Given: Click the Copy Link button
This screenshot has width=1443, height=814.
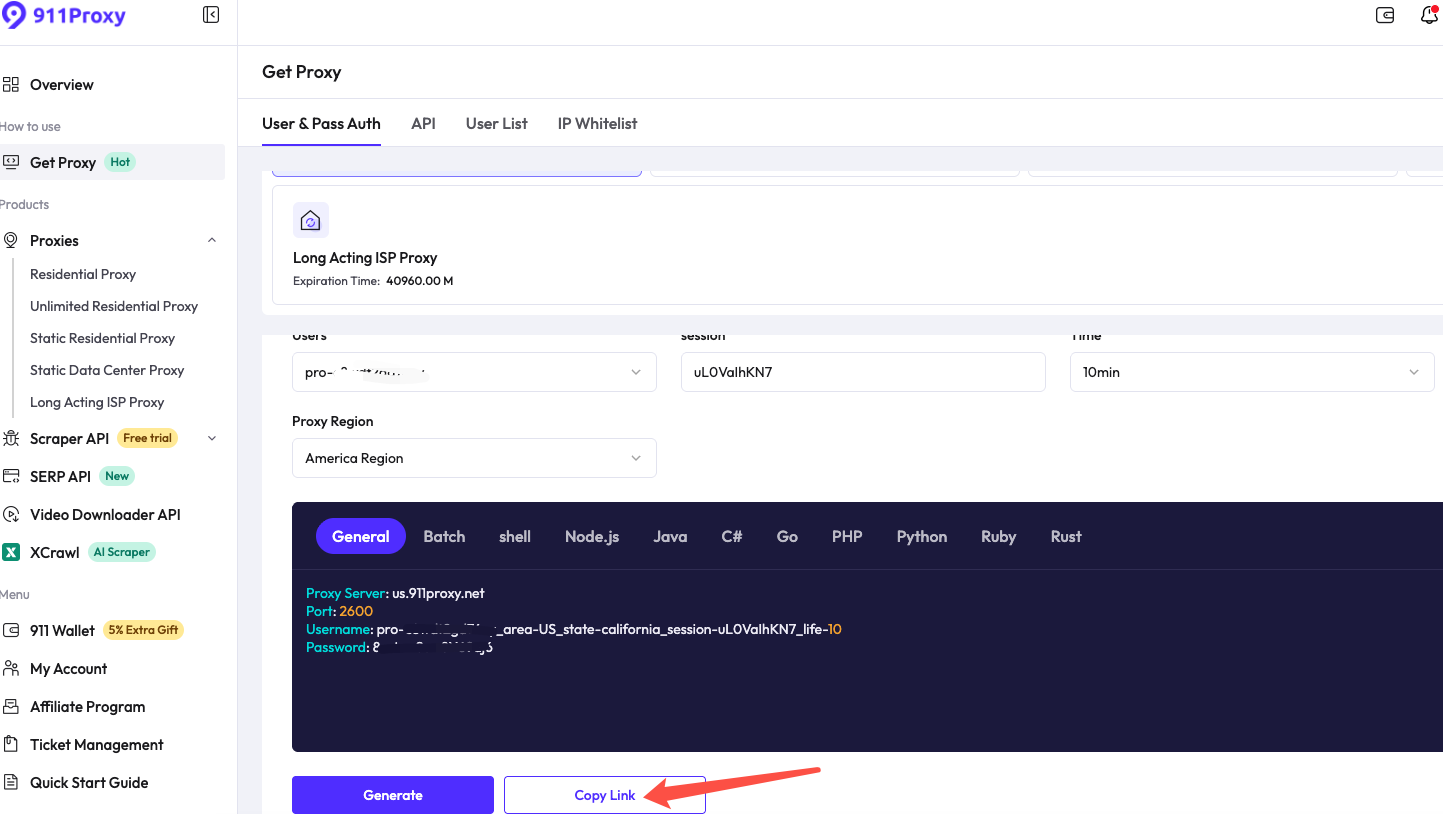Looking at the screenshot, I should point(605,795).
